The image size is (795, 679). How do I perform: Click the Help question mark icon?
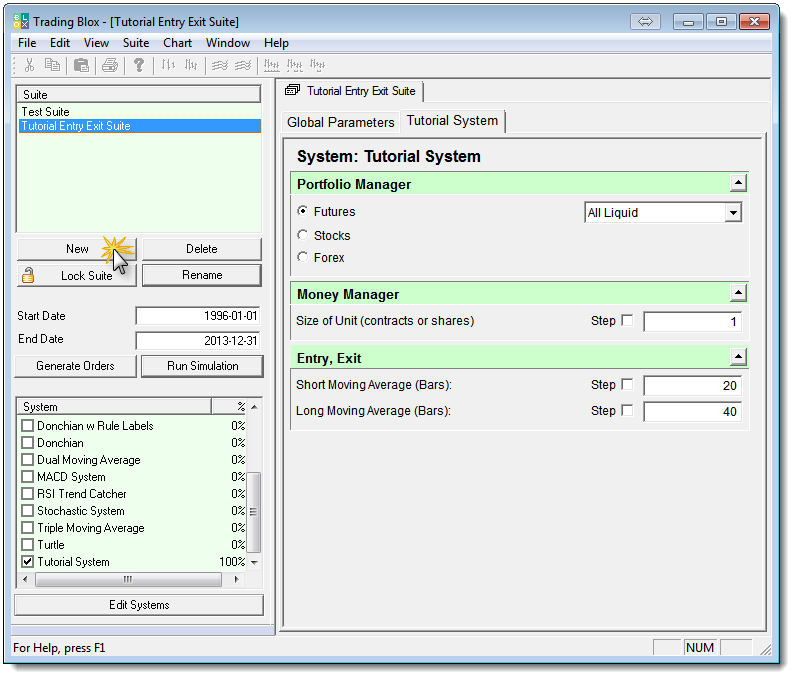click(x=139, y=66)
